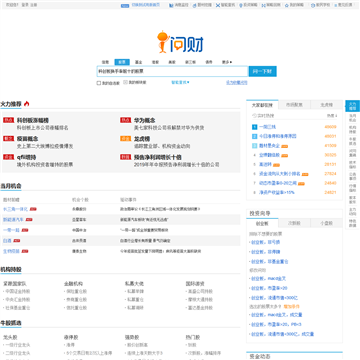Switch to the 次新股 tab in 投资向导

[x=294, y=223]
